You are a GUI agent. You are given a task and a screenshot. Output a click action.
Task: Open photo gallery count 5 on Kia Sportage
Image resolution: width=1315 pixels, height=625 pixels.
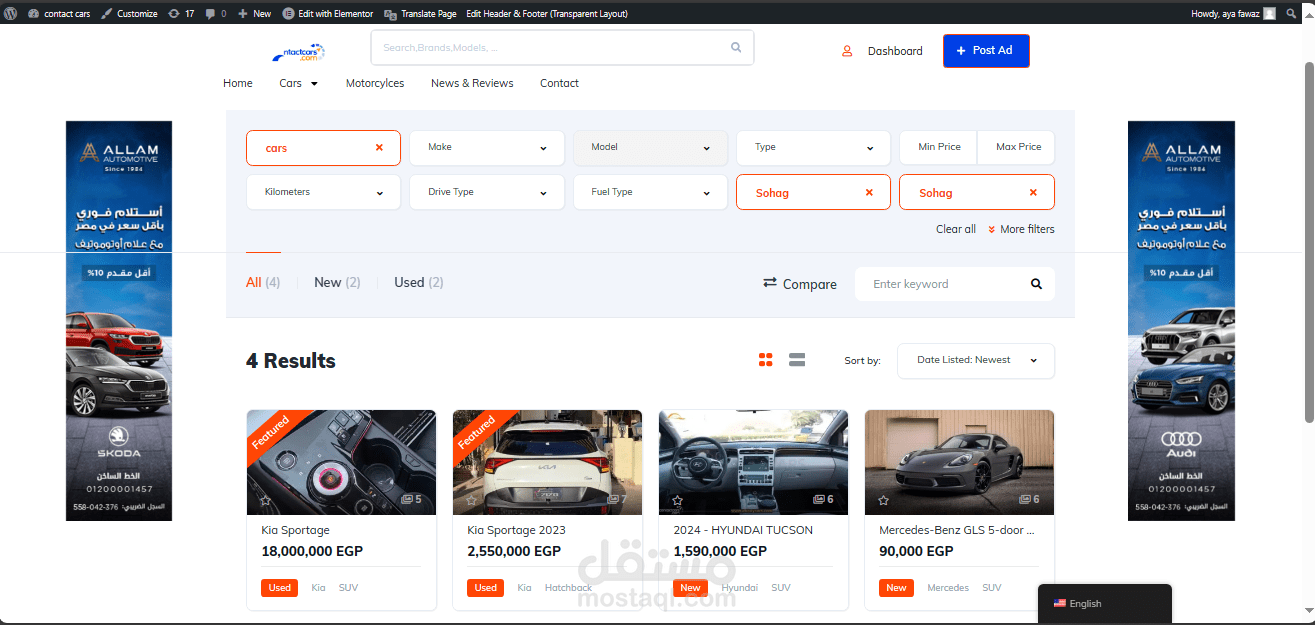[411, 499]
